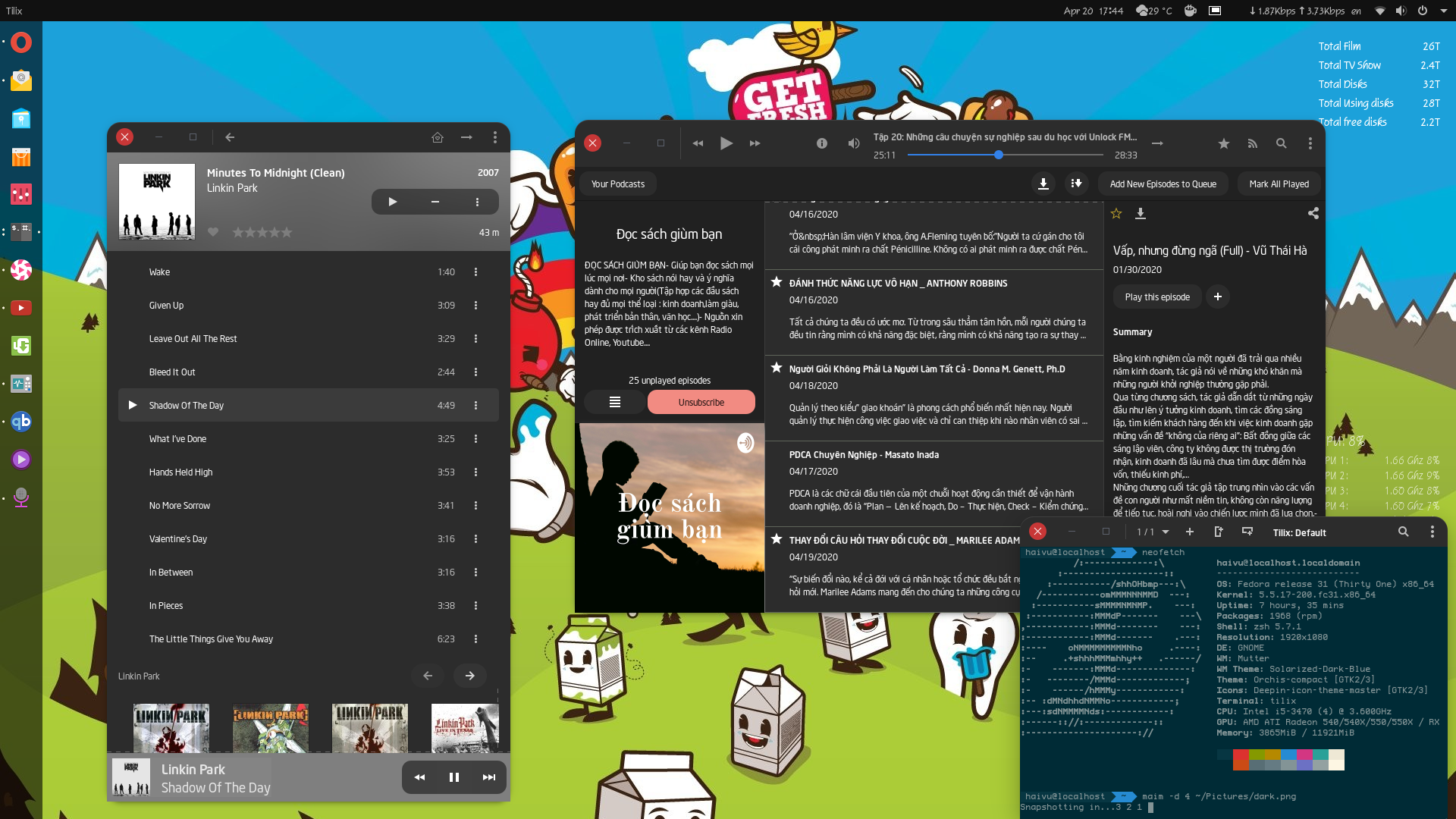This screenshot has height=819, width=1456.
Task: Open the Tilix 1/1 session switcher
Action: (1153, 532)
